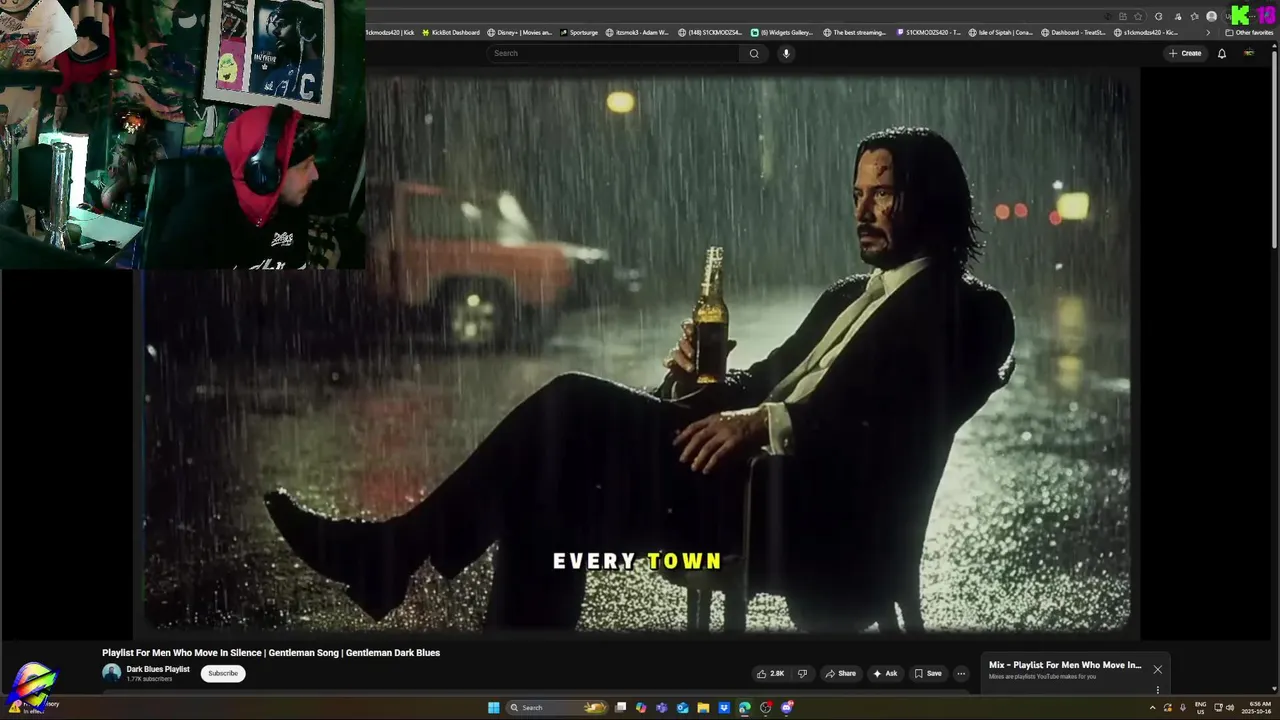The height and width of the screenshot is (720, 1280).
Task: Open Mix playlist options three-dot menu
Action: [x=1158, y=690]
